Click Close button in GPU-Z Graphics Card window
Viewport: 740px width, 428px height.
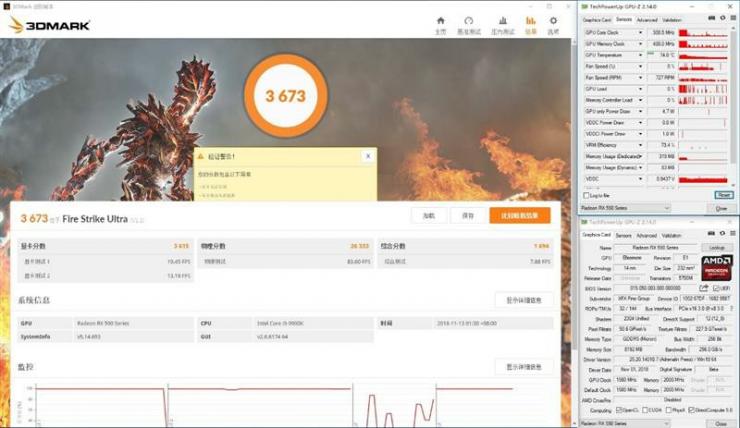point(721,424)
